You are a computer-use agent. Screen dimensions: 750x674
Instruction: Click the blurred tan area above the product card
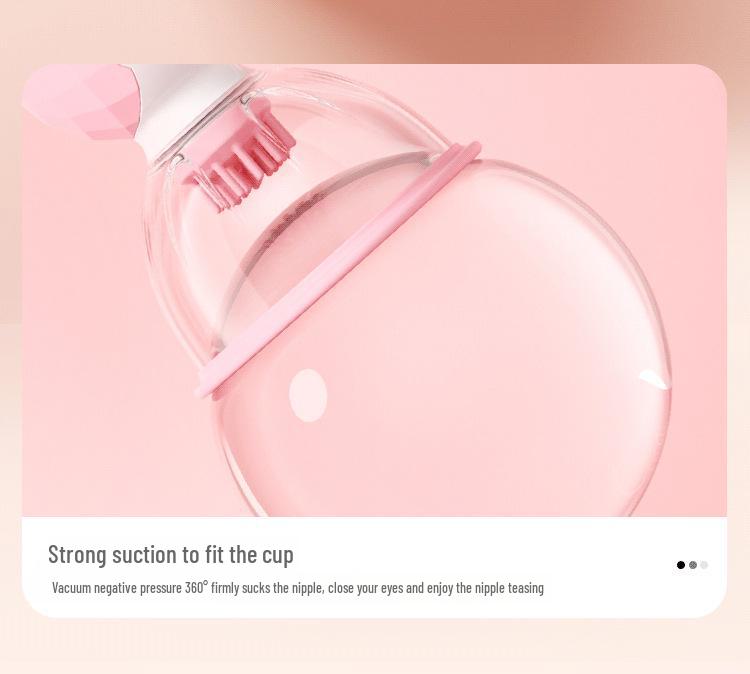[x=478, y=31]
